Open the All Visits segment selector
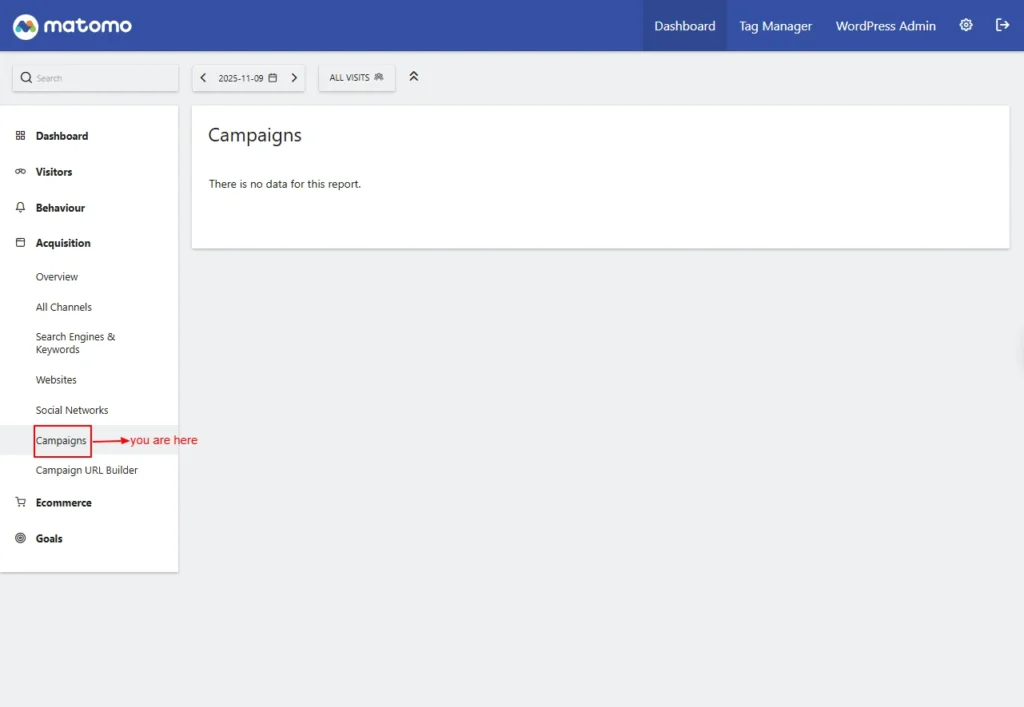1024x707 pixels. (356, 78)
